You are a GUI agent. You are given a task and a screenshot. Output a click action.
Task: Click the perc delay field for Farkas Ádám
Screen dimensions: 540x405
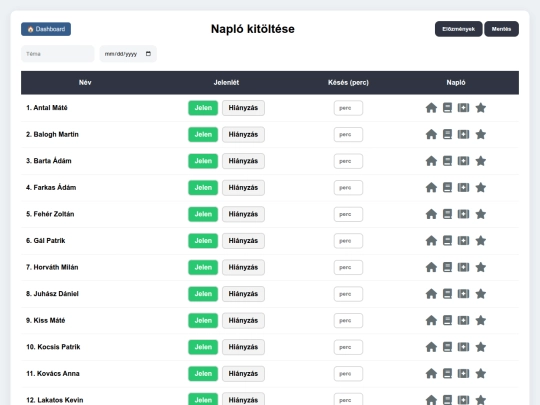(x=348, y=187)
